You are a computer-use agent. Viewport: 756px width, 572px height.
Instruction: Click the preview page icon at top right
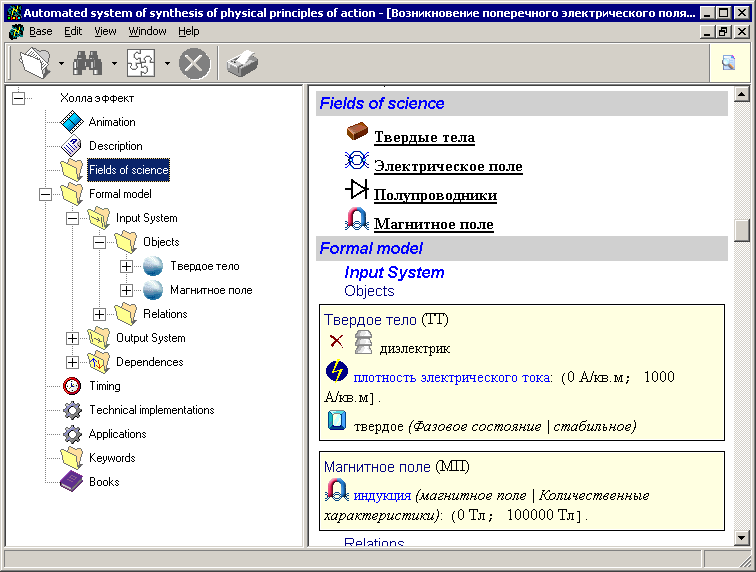coord(728,64)
